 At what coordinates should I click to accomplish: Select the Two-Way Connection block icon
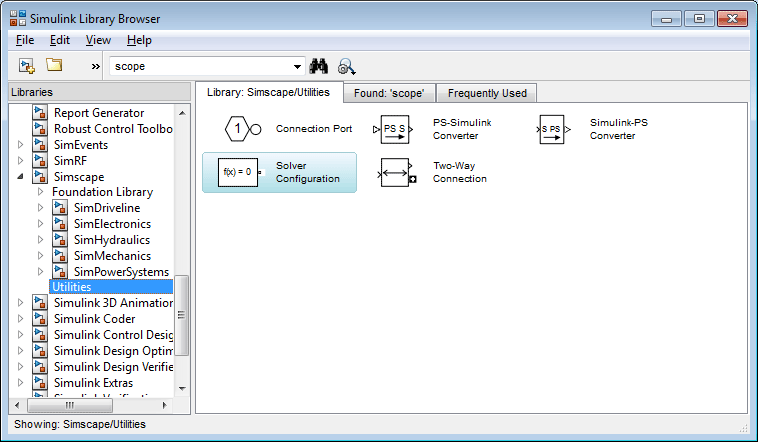point(396,172)
